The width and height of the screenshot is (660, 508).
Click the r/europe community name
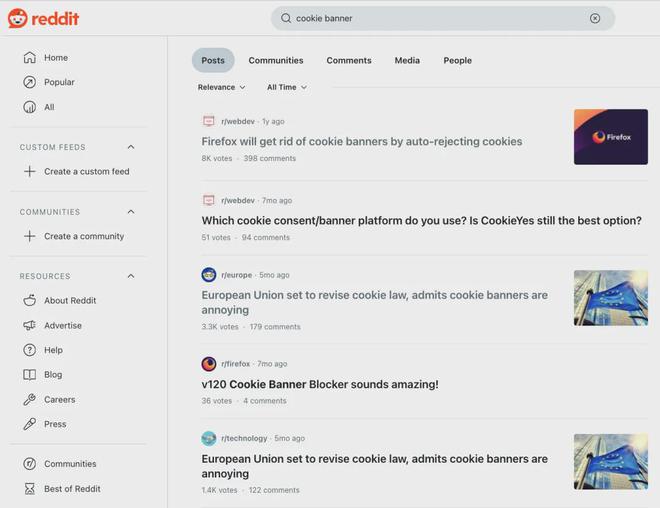237,275
